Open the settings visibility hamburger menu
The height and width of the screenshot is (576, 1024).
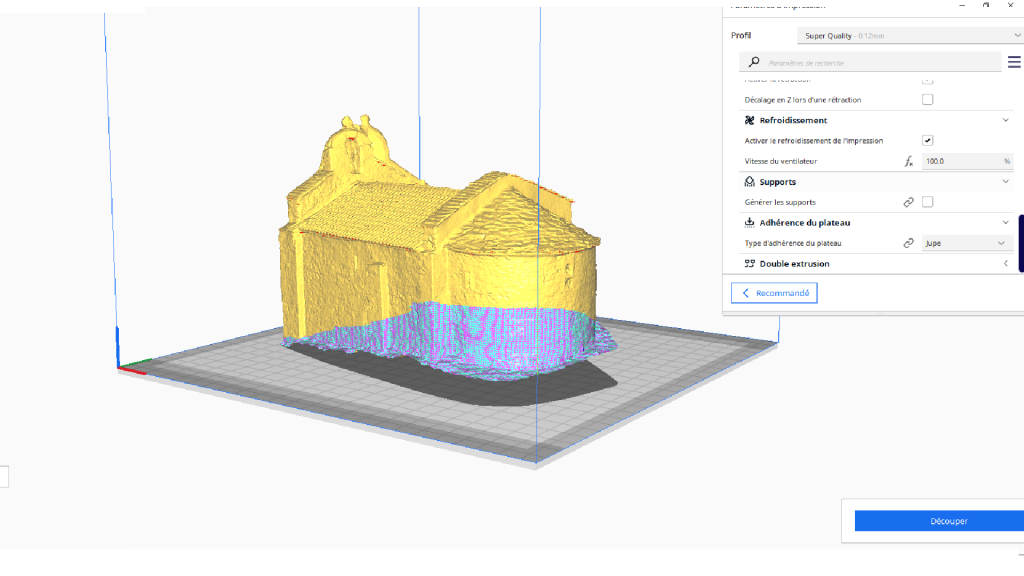(1014, 62)
